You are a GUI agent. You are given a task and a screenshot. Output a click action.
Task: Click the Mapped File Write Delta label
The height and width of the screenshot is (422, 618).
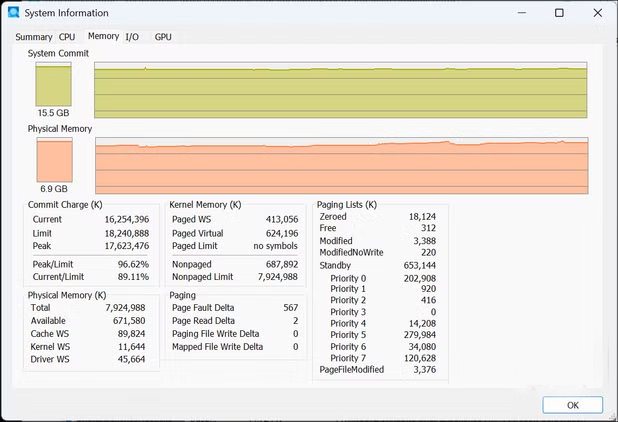[218, 347]
